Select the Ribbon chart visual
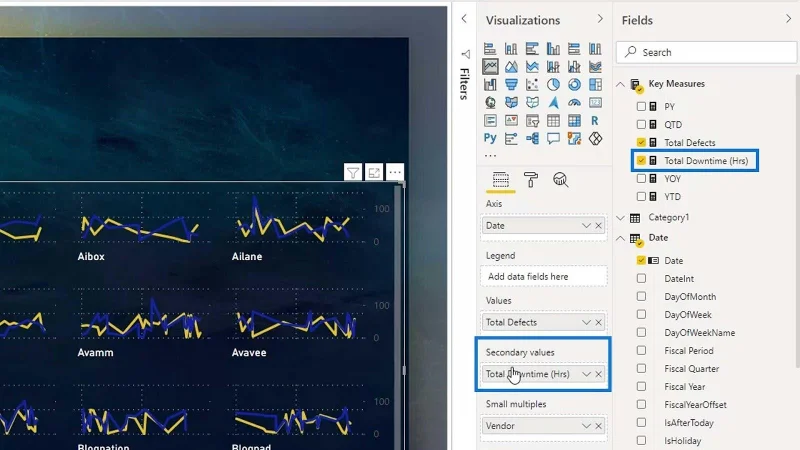 [x=595, y=66]
